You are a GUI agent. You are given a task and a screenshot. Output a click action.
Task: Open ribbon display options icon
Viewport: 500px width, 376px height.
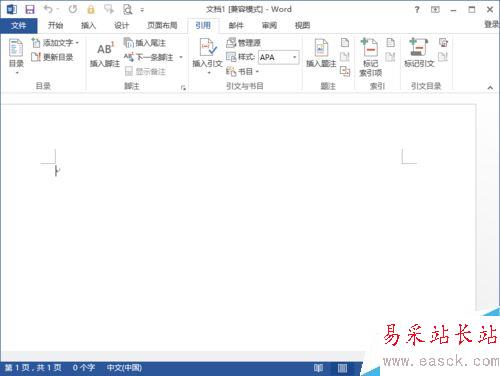coord(435,10)
